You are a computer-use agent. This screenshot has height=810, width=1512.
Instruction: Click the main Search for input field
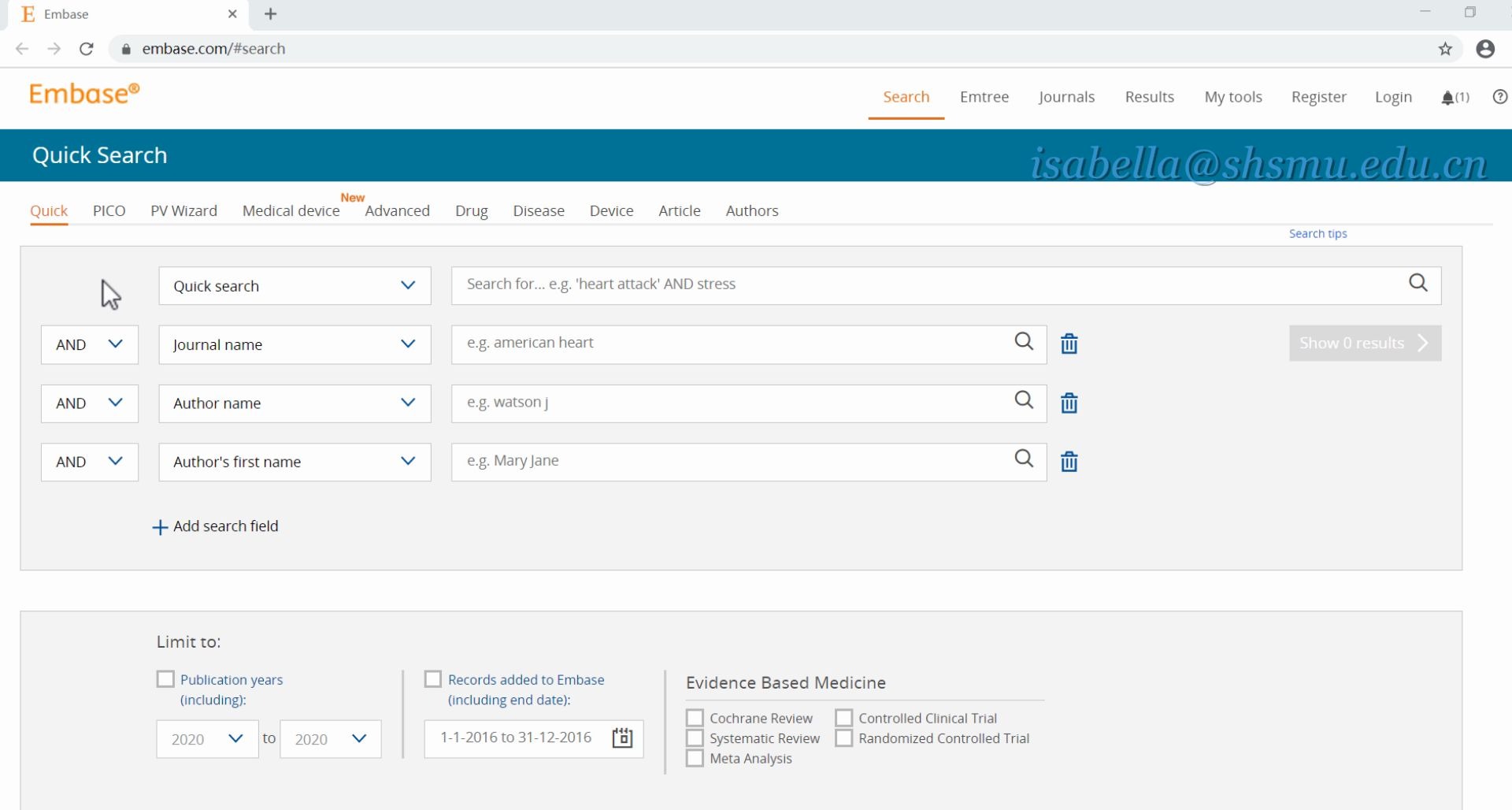946,284
